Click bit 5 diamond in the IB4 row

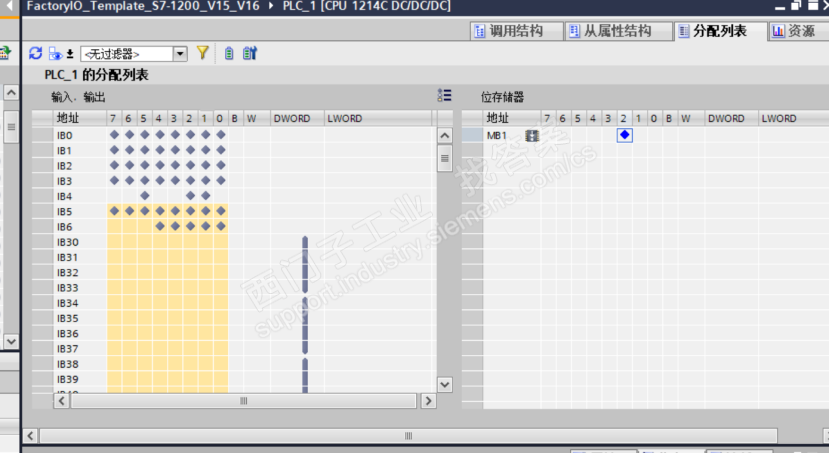[145, 196]
